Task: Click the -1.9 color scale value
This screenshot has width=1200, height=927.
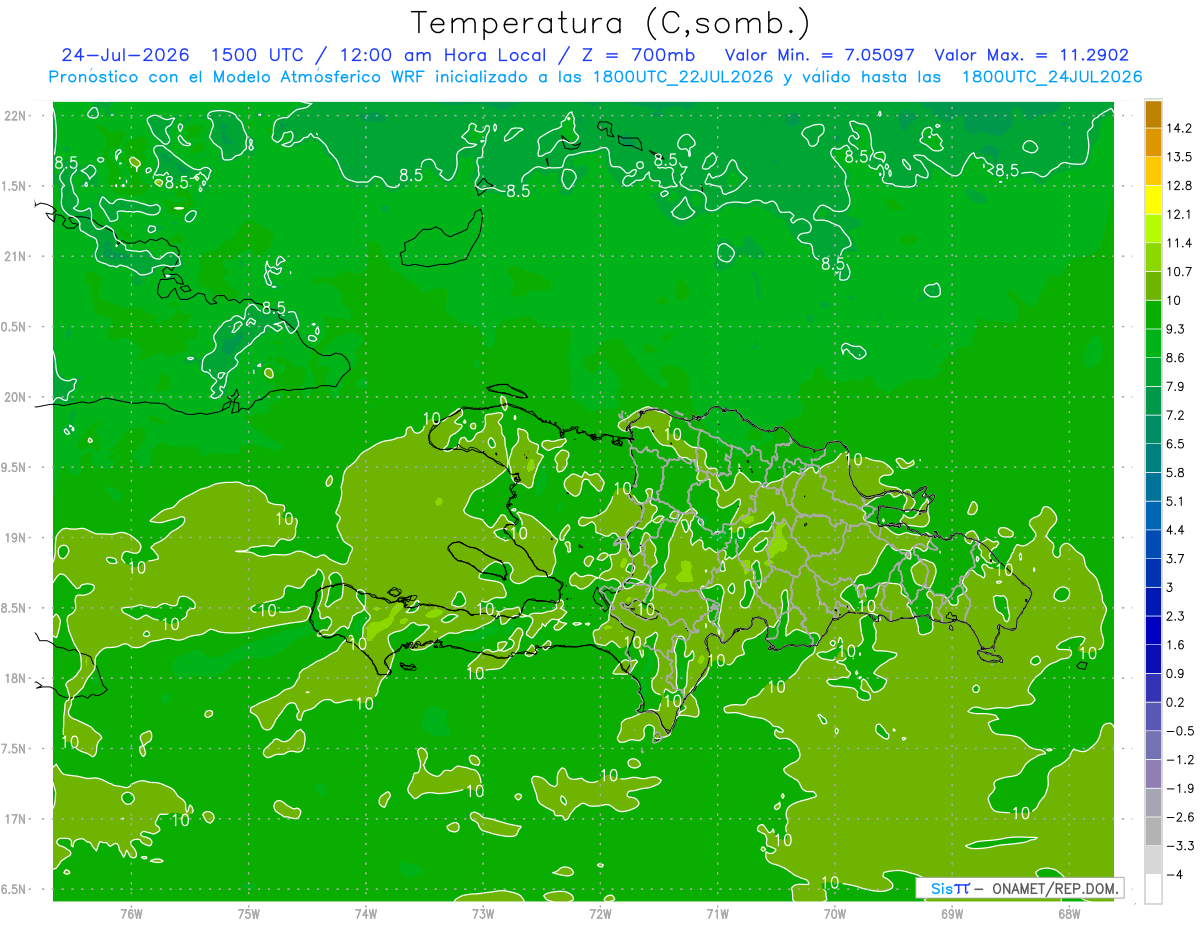Action: (x=1179, y=788)
